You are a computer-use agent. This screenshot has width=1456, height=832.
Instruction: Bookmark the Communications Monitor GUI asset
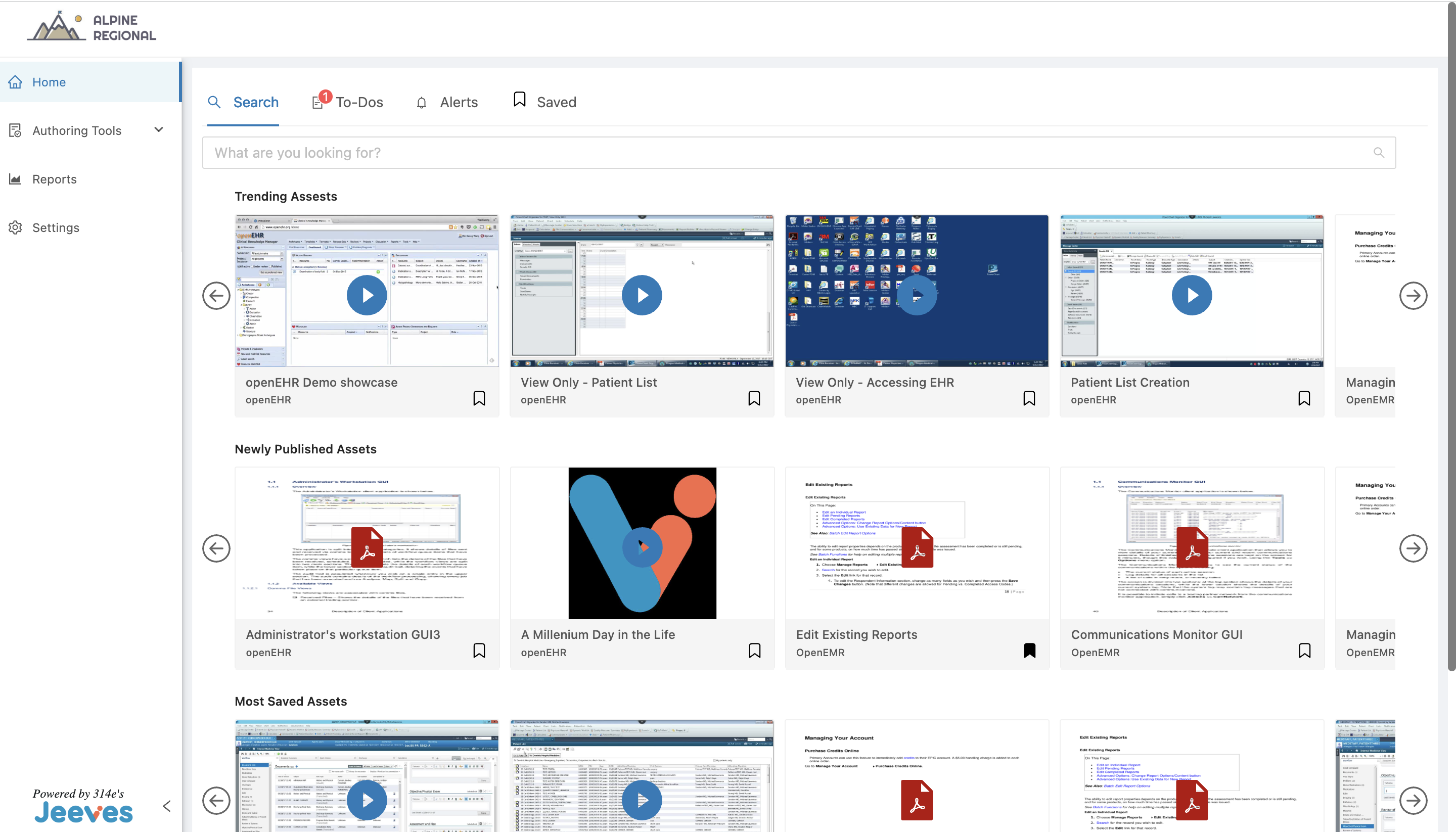(1304, 651)
